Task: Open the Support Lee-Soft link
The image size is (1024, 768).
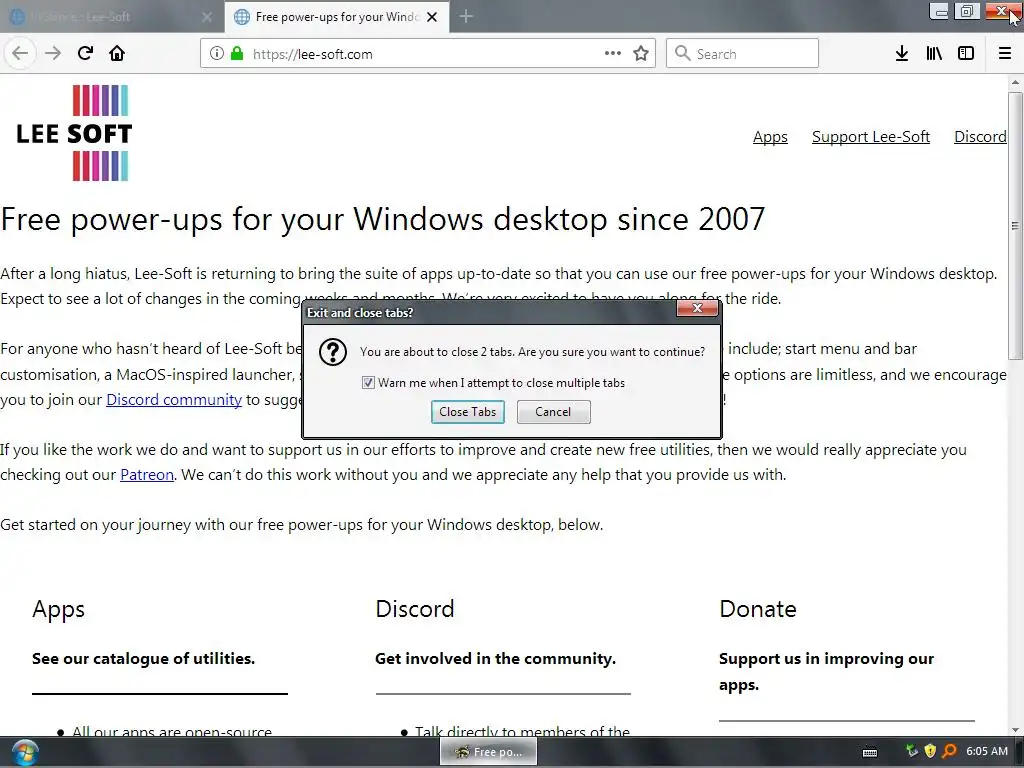Action: click(x=871, y=136)
